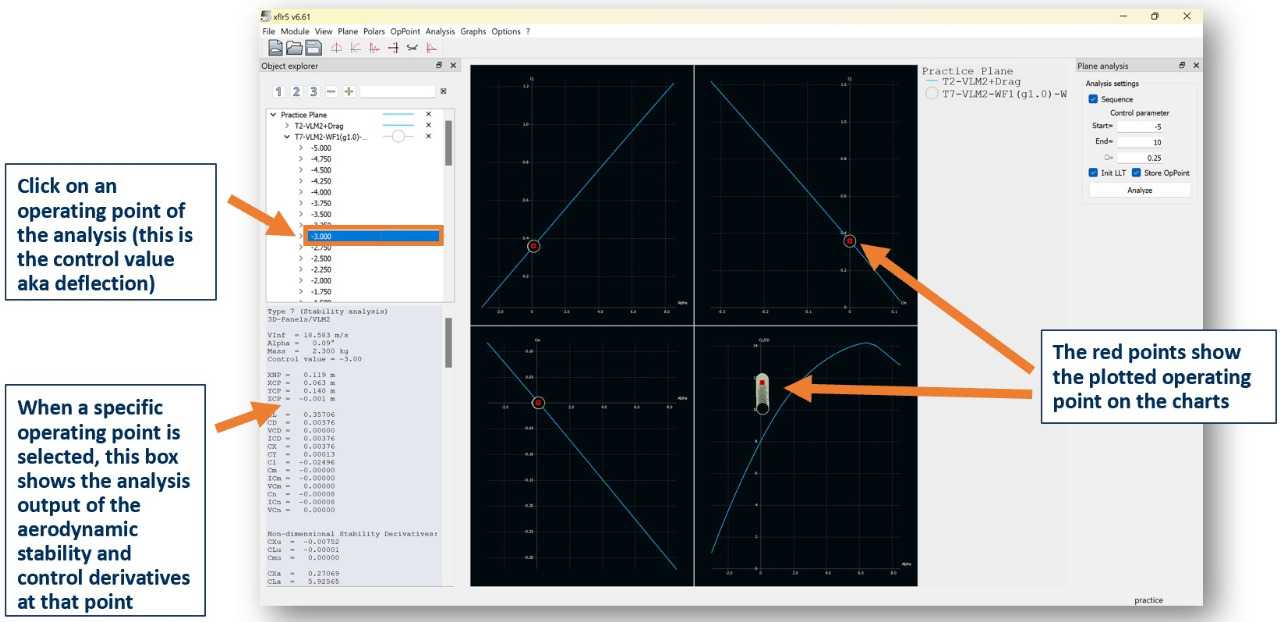Click the New Project toolbar icon
The width and height of the screenshot is (1280, 622).
pyautogui.click(x=275, y=47)
